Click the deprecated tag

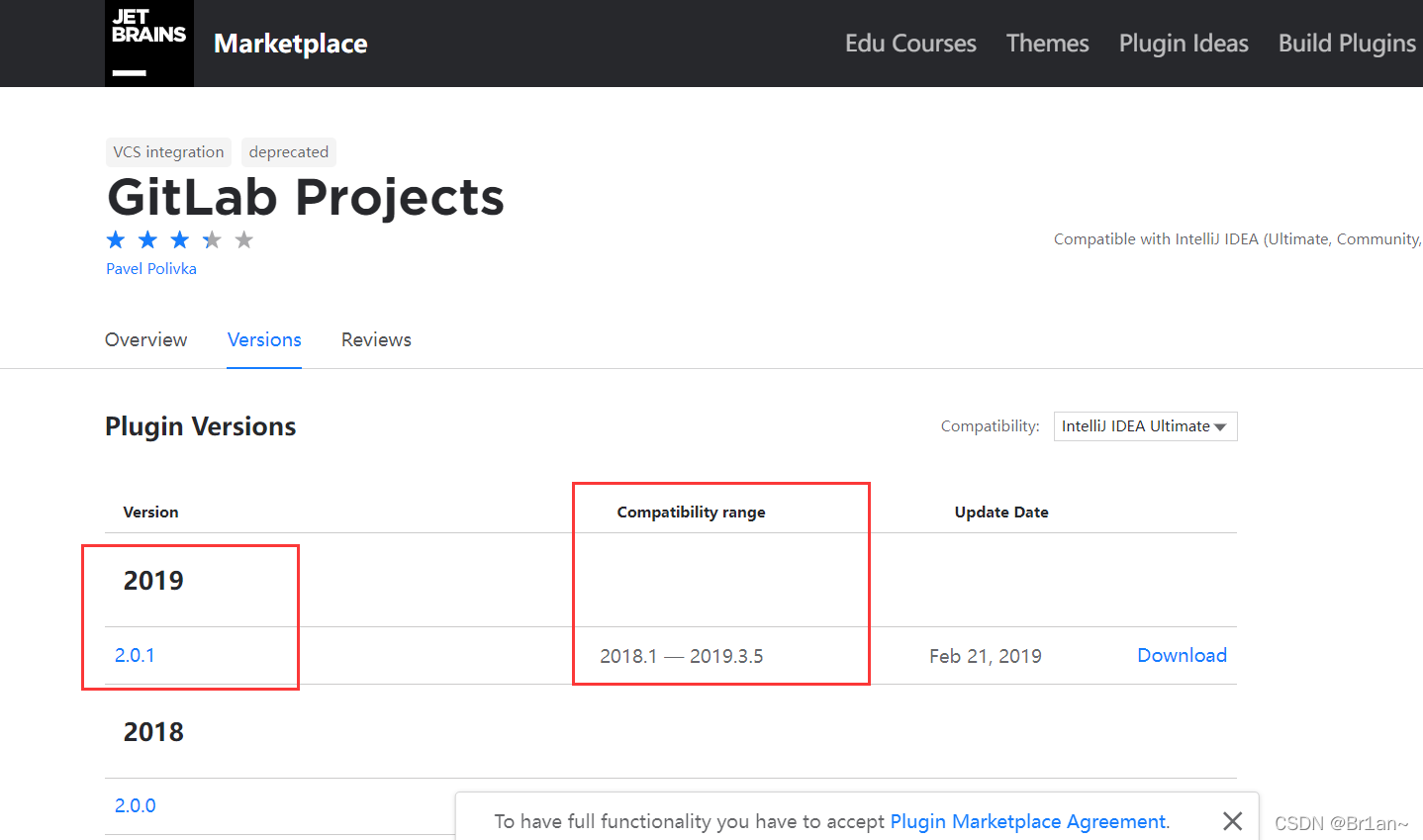pos(288,151)
